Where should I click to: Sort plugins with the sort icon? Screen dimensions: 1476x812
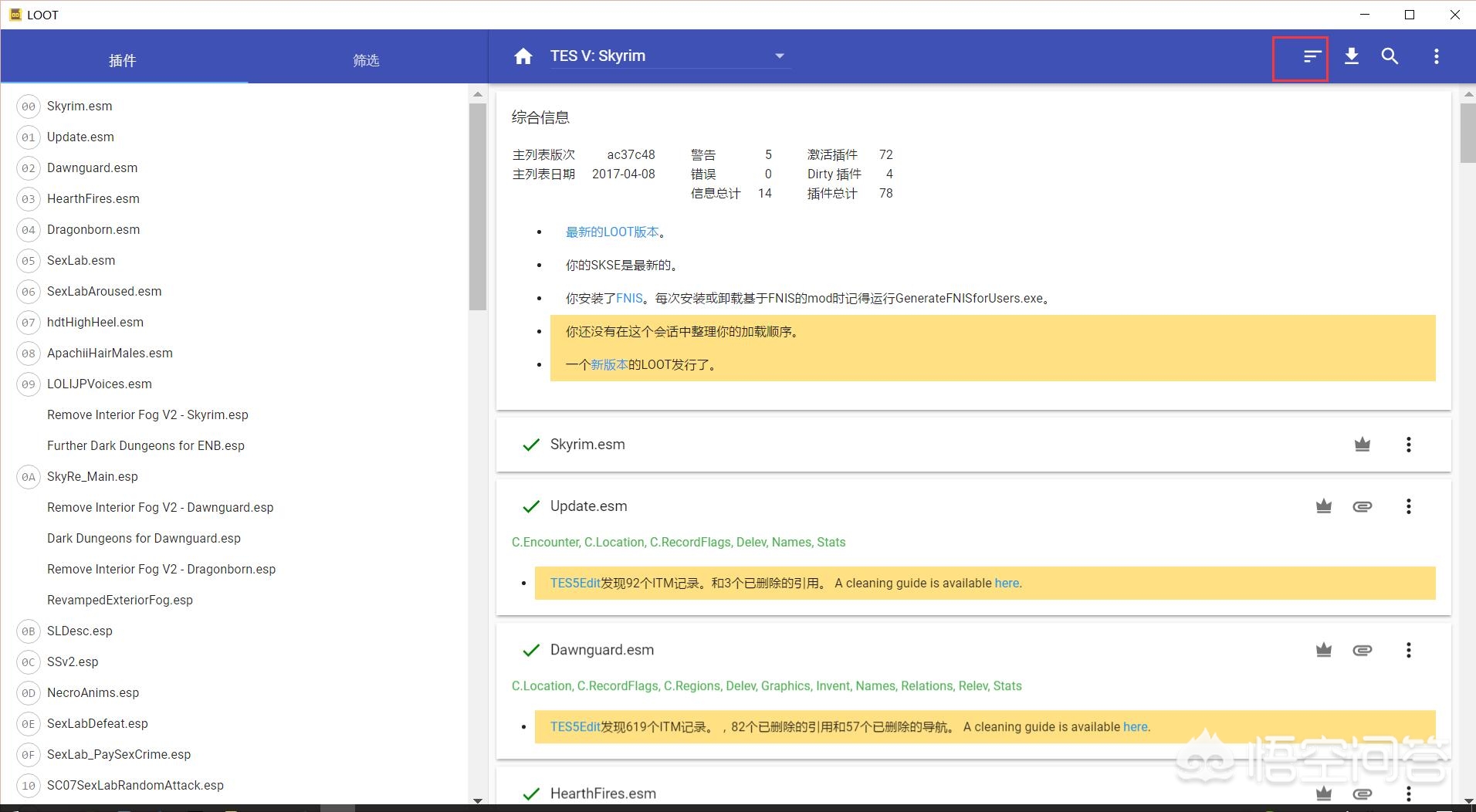point(1312,56)
